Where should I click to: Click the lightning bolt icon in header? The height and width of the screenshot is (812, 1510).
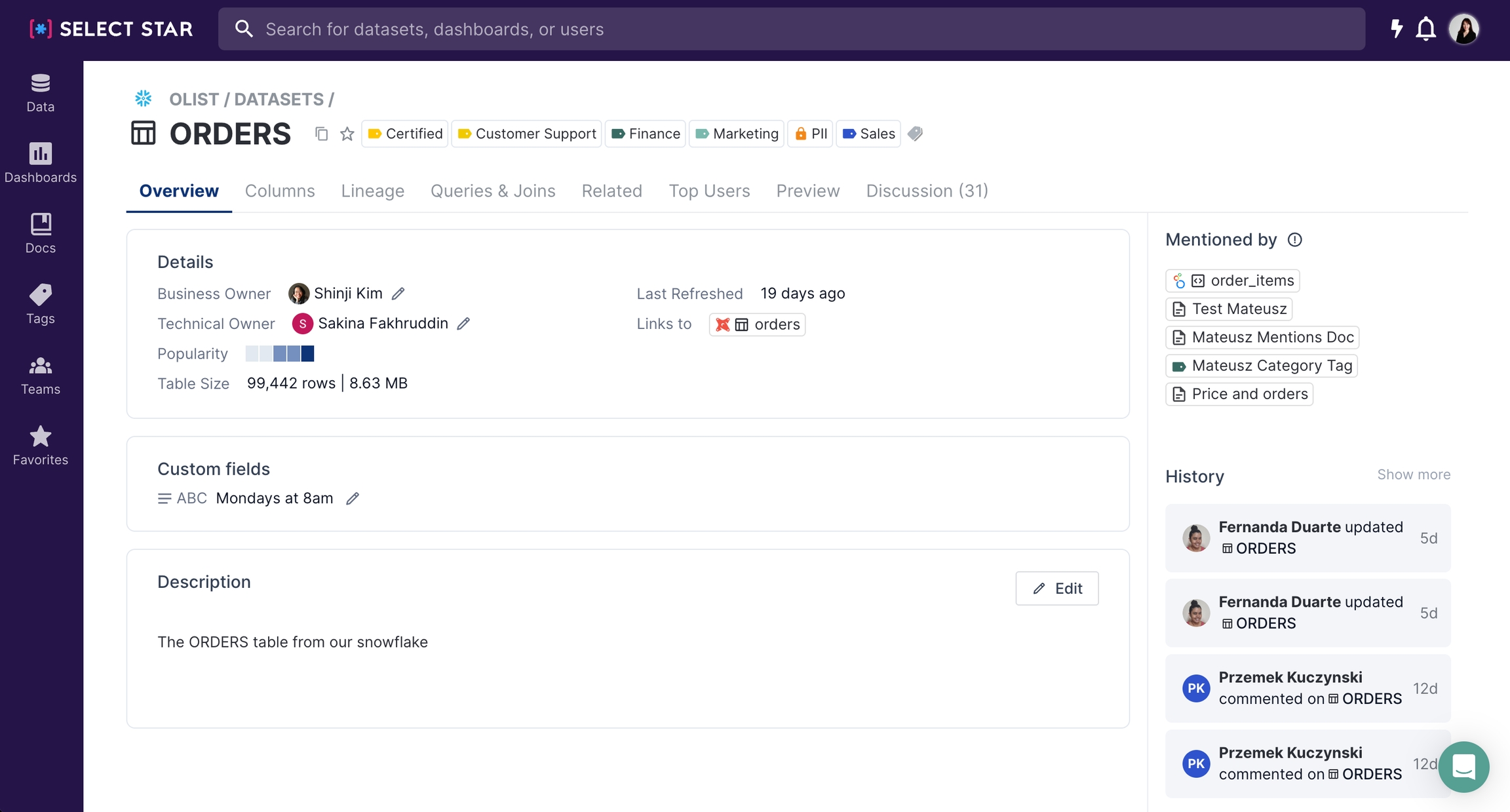click(x=1396, y=29)
